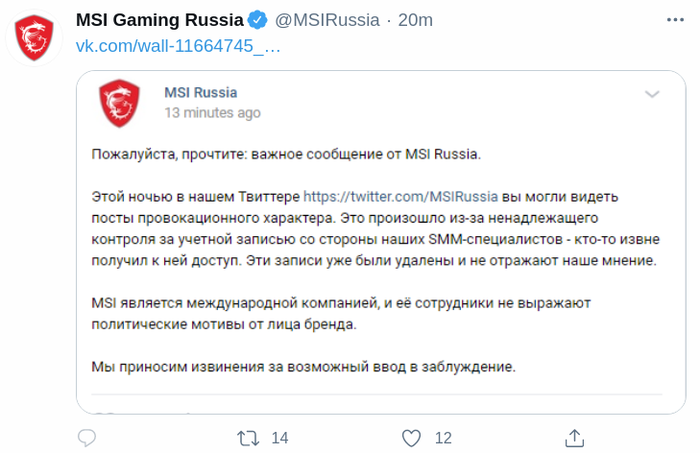Expand the chevron menu in the VK post card
Viewport: 700px width, 453px height.
[x=652, y=94]
